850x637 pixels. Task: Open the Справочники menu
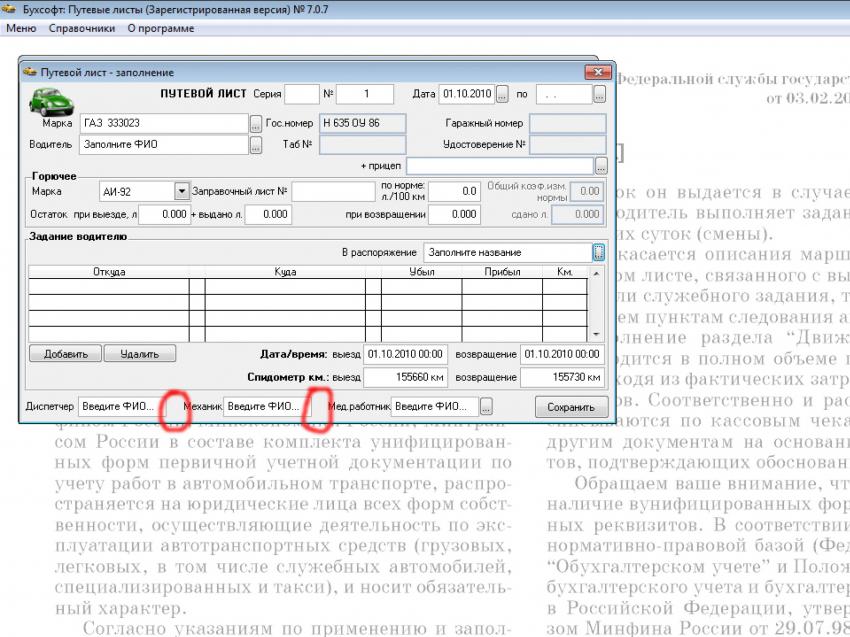click(81, 28)
